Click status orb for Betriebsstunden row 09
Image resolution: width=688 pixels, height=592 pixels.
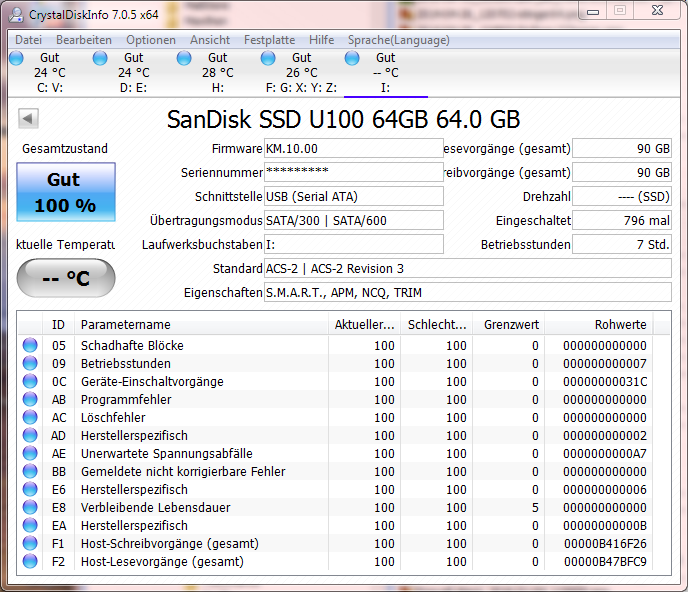point(30,363)
